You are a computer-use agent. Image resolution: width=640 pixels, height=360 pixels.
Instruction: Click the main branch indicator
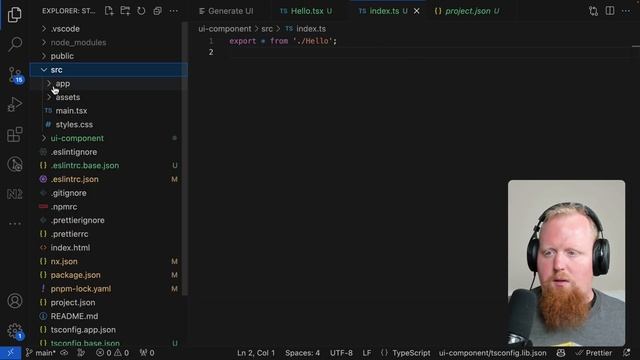click(40, 353)
